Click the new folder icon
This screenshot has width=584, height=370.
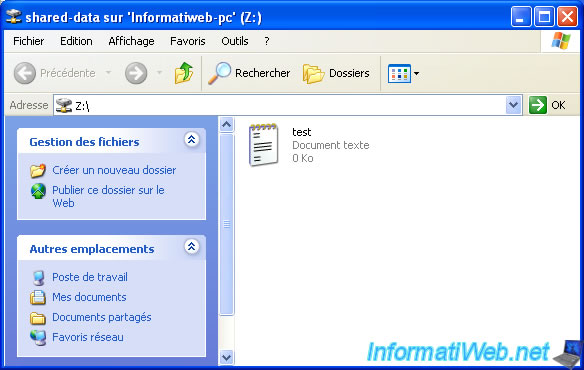[38, 171]
